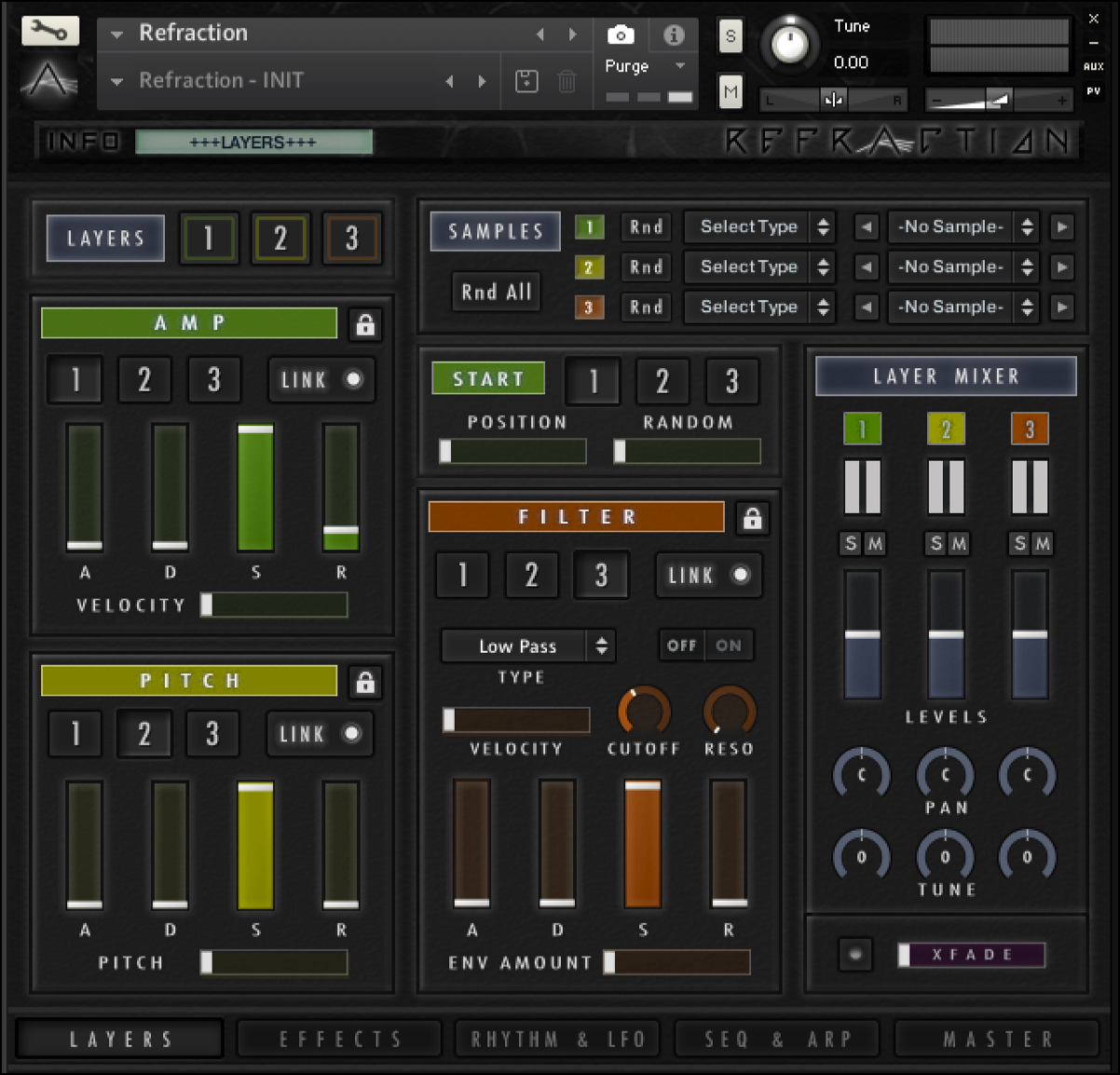This screenshot has height=1075, width=1120.
Task: Open -No Sample- dropdown for sample 1
Action: pyautogui.click(x=963, y=227)
